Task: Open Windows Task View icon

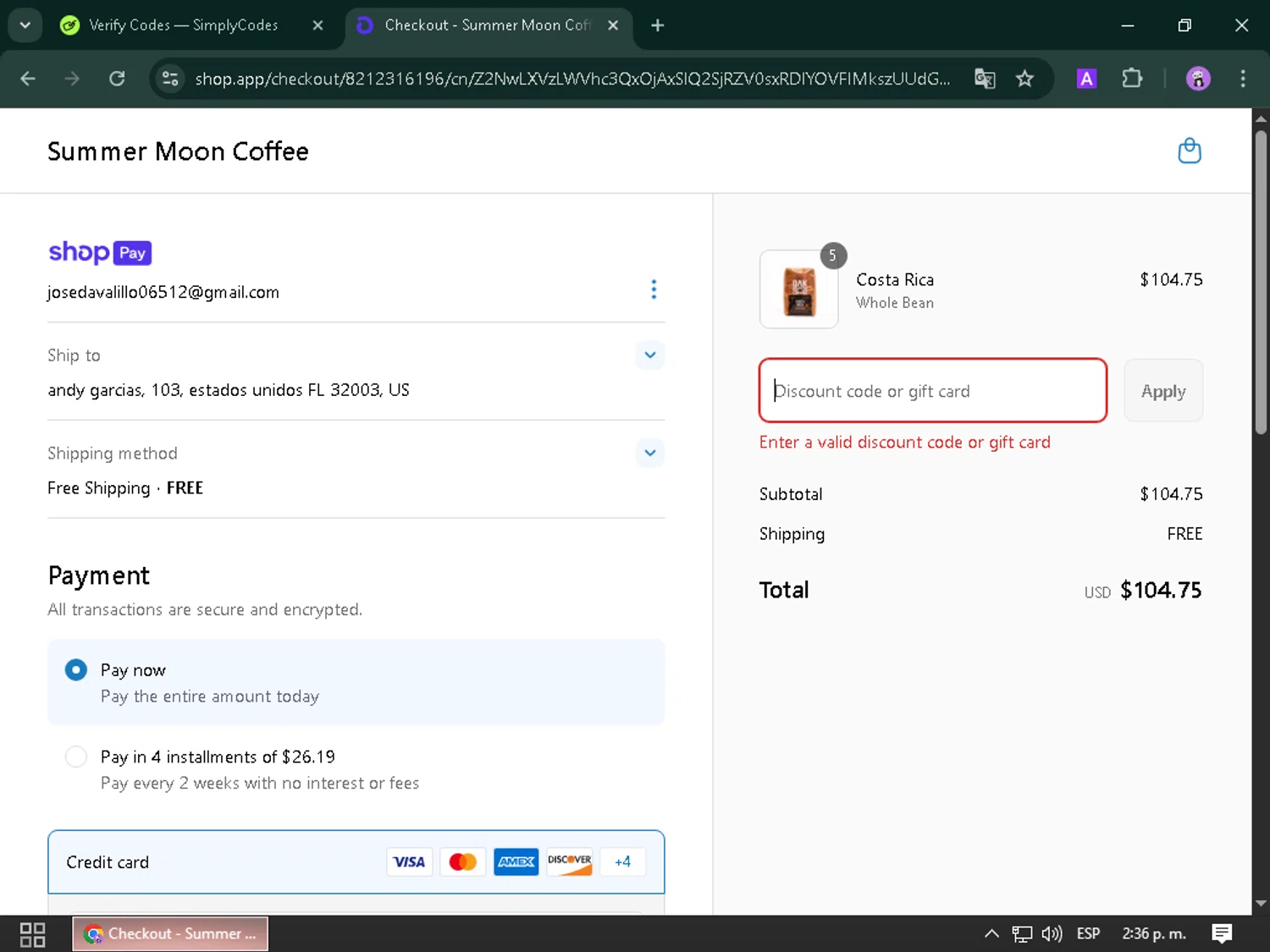Action: [32, 934]
